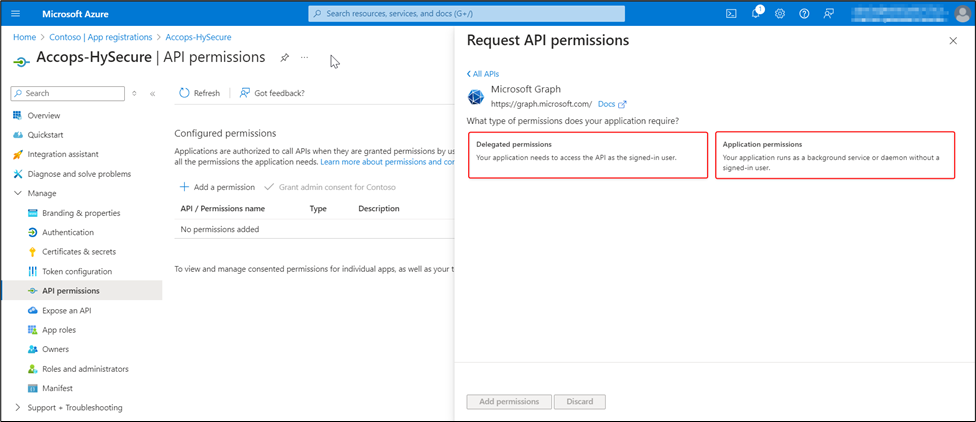Close the Request API permissions panel
The image size is (976, 422).
click(952, 41)
